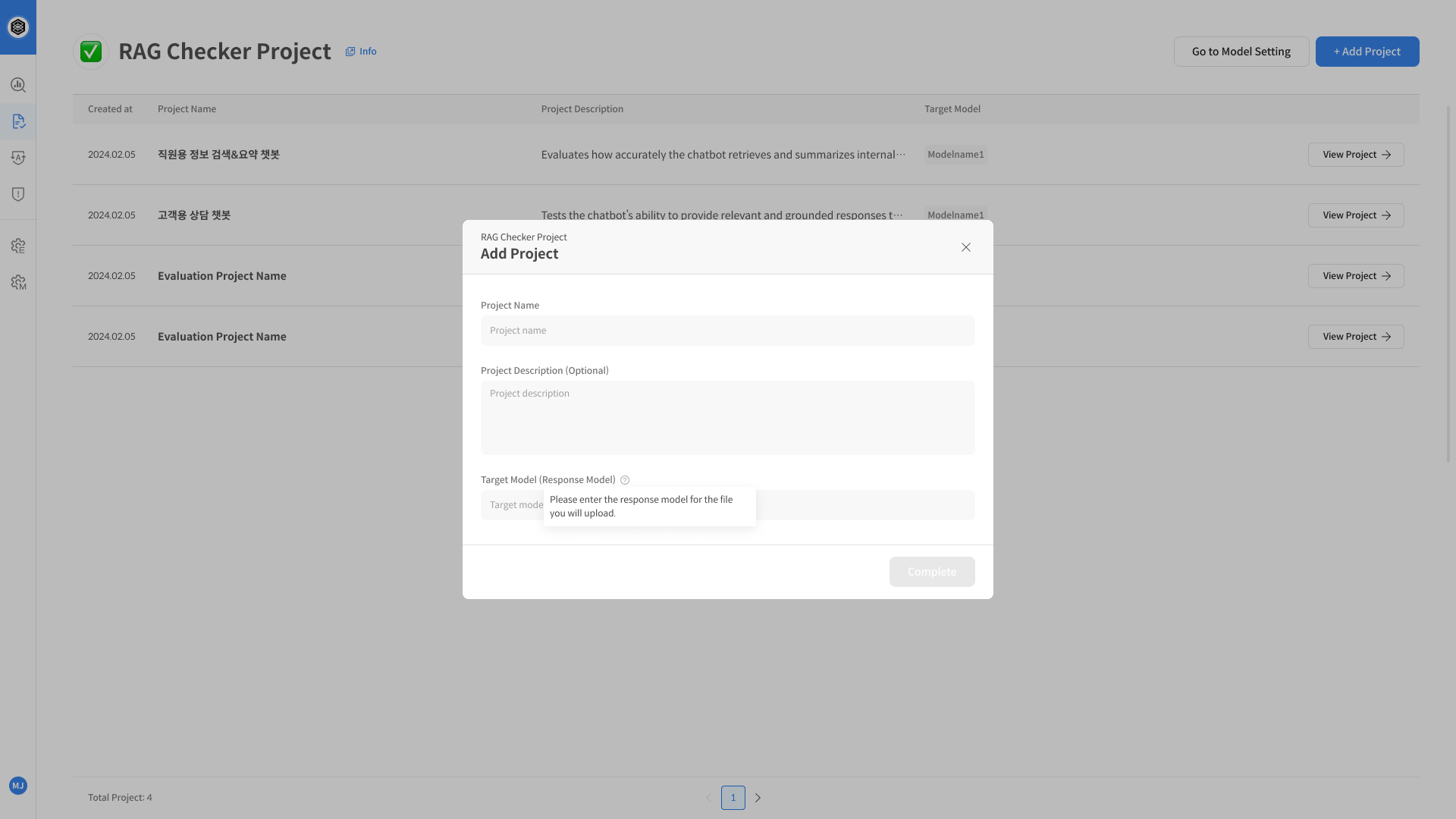Open the MJ user avatar
The width and height of the screenshot is (1456, 819).
coord(18,786)
